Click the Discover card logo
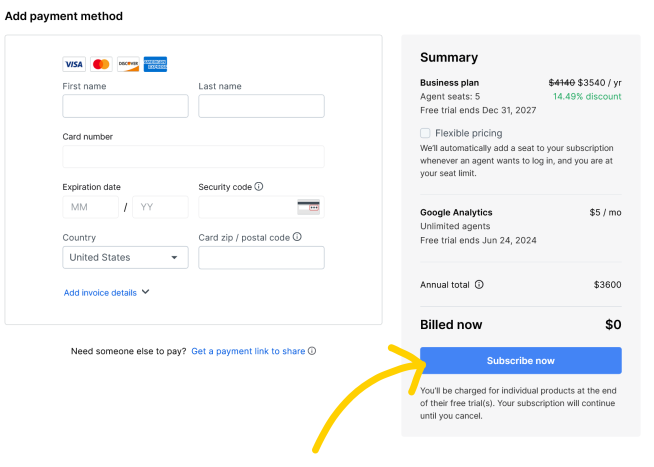Viewport: 654px width, 467px height. click(x=128, y=64)
